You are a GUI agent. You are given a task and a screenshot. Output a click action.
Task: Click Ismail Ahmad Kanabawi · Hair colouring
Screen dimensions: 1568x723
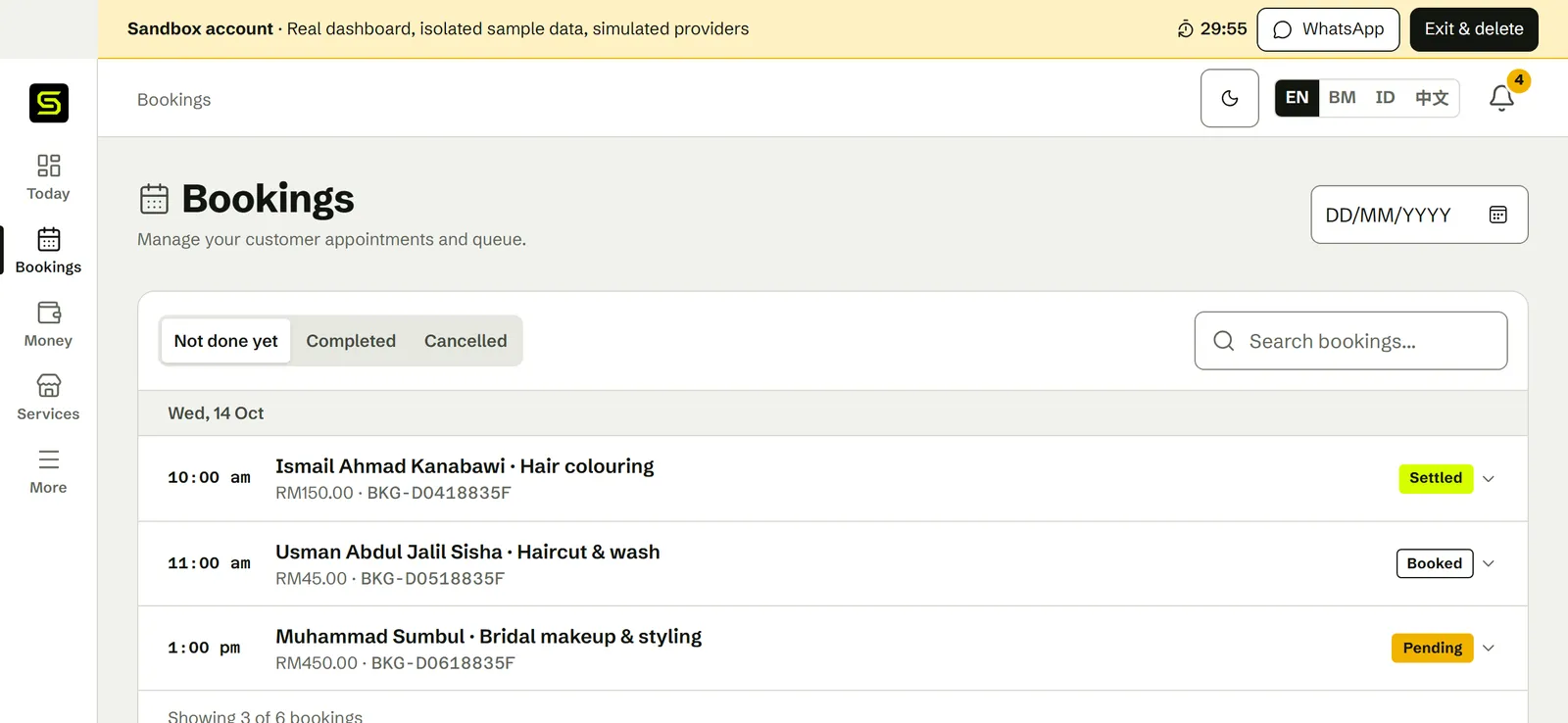pyautogui.click(x=465, y=466)
